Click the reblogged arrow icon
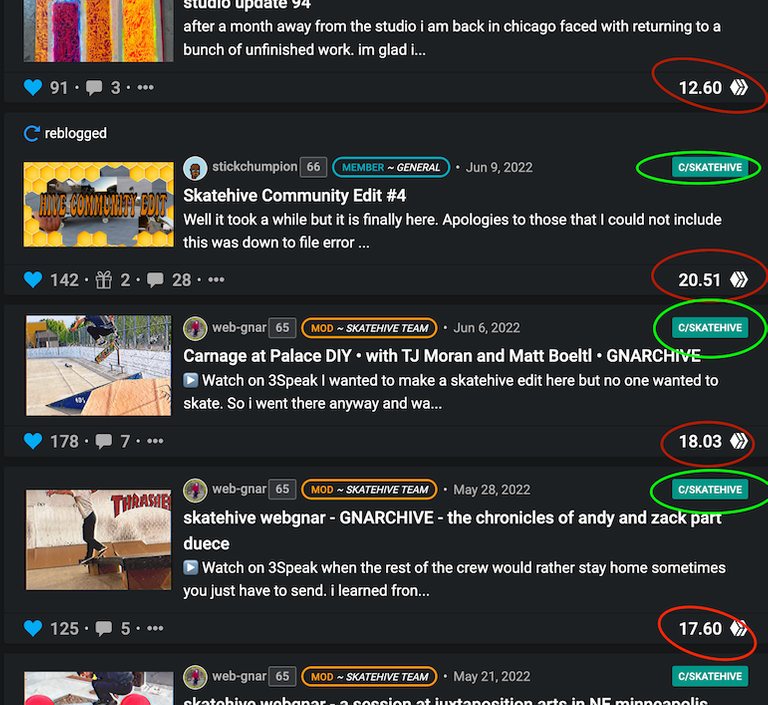Viewport: 768px width, 705px height. (x=31, y=133)
